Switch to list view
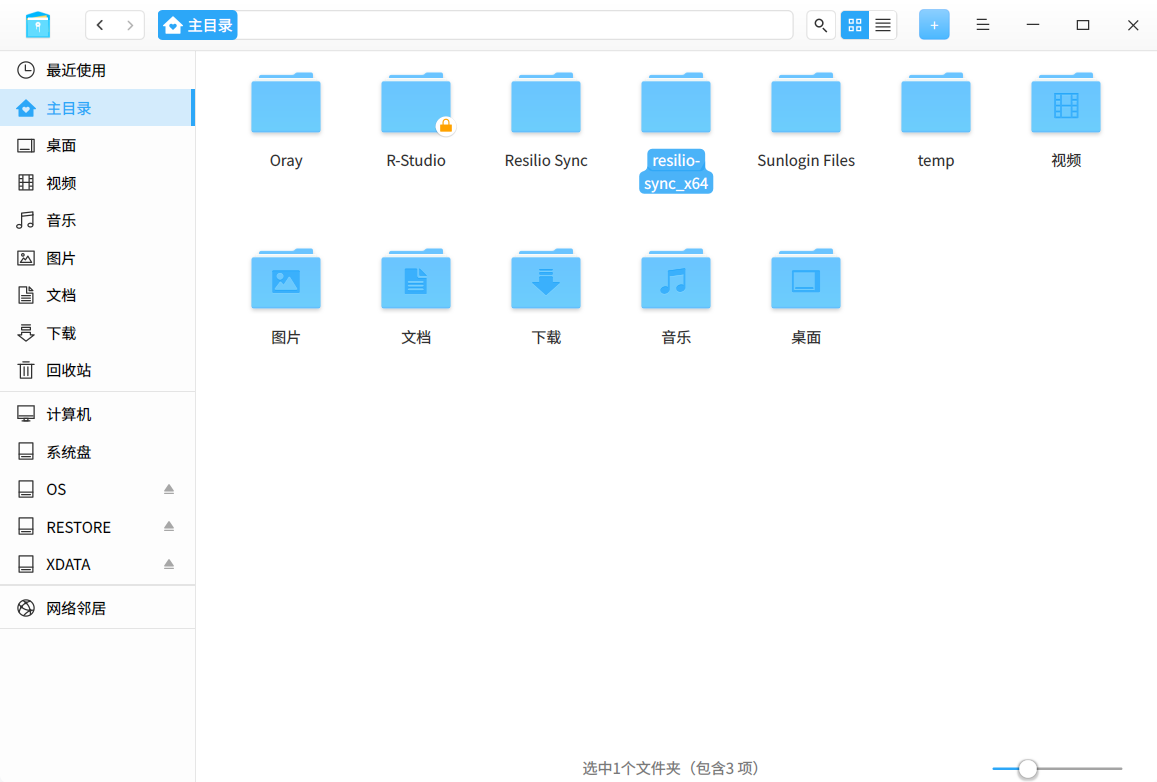This screenshot has height=782, width=1157. click(x=883, y=25)
